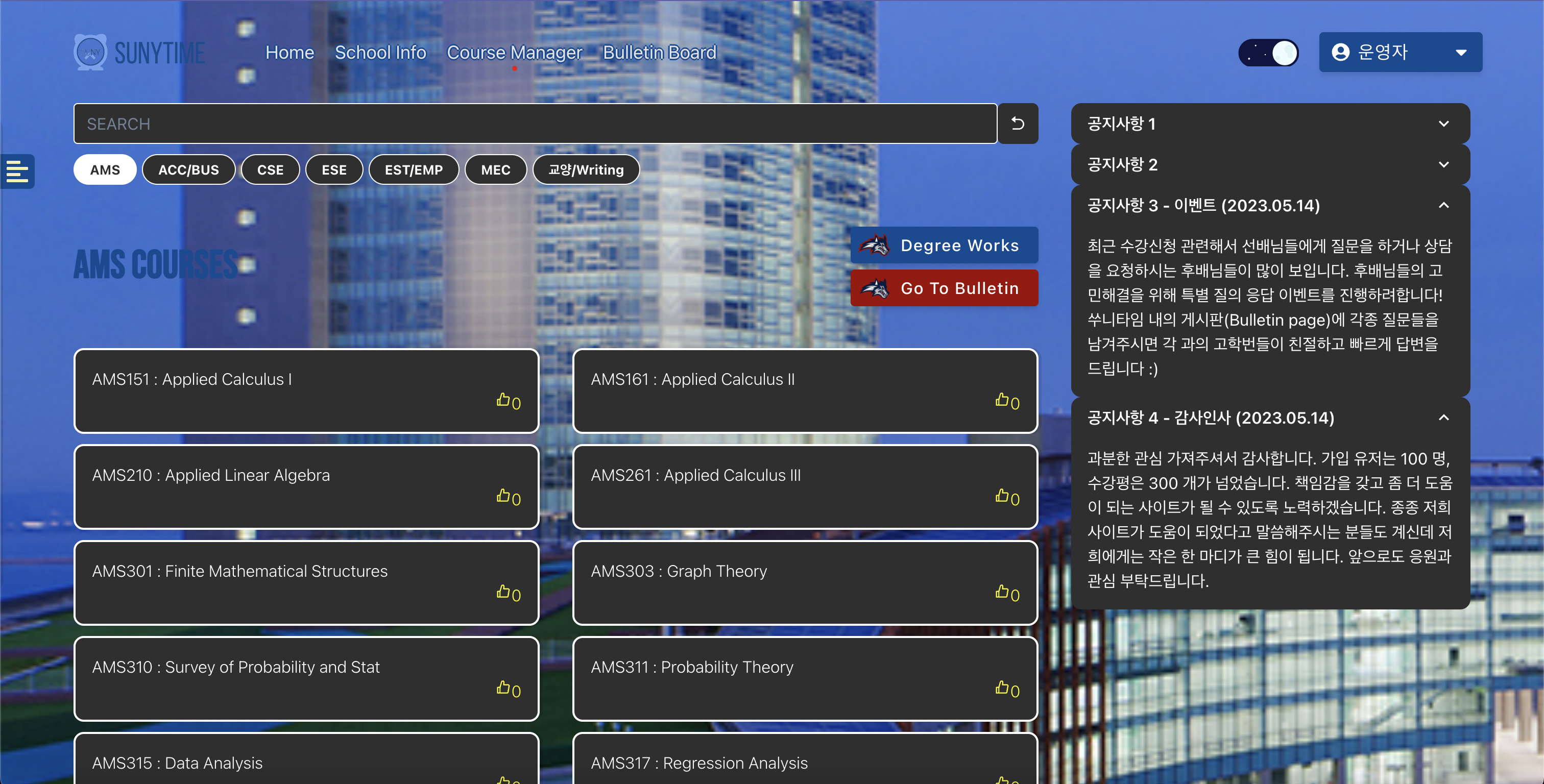Like AMS151 Applied Calculus I thumbs-up
The height and width of the screenshot is (784, 1544).
503,400
